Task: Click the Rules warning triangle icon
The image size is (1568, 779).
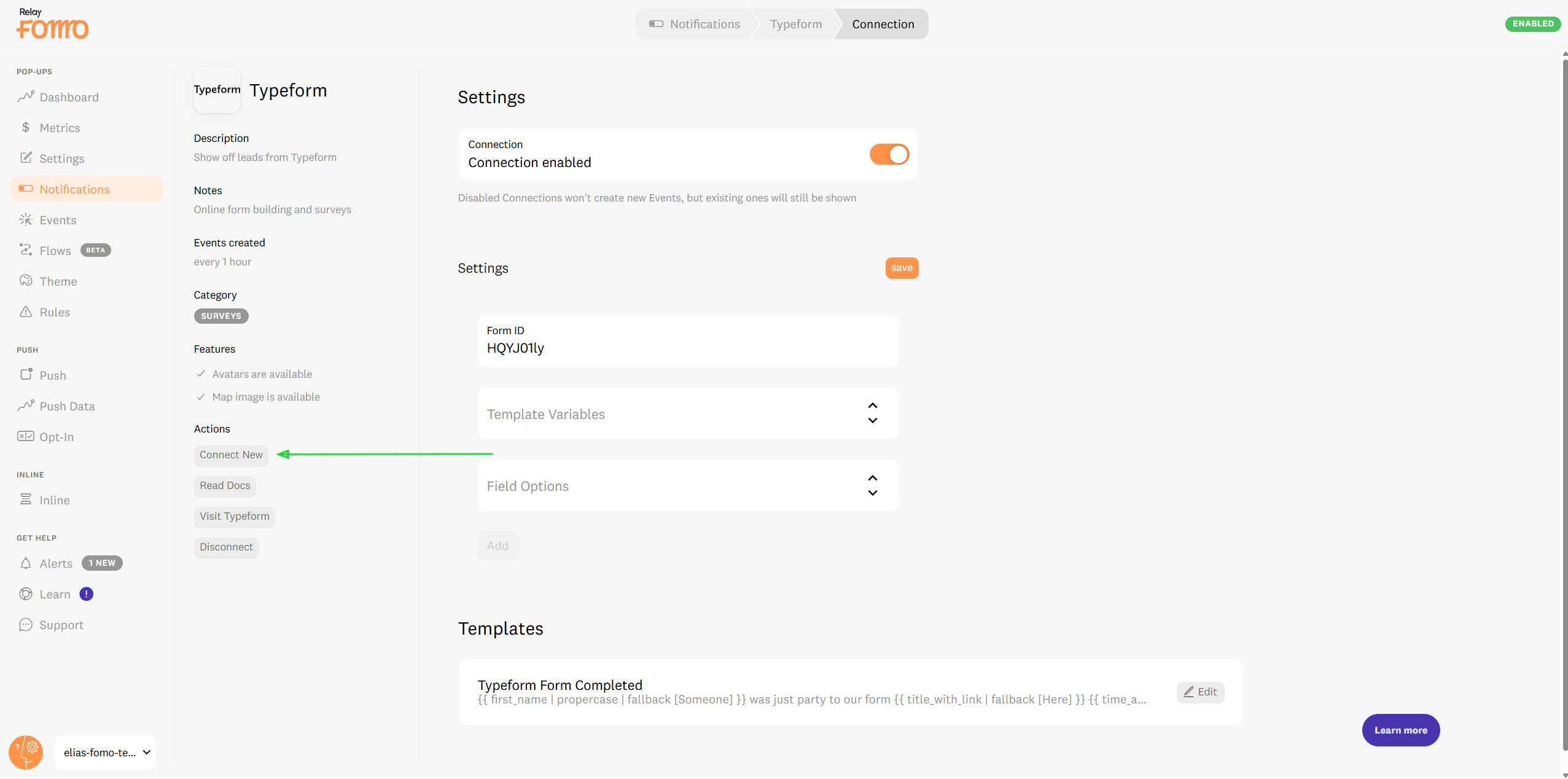Action: 25,311
